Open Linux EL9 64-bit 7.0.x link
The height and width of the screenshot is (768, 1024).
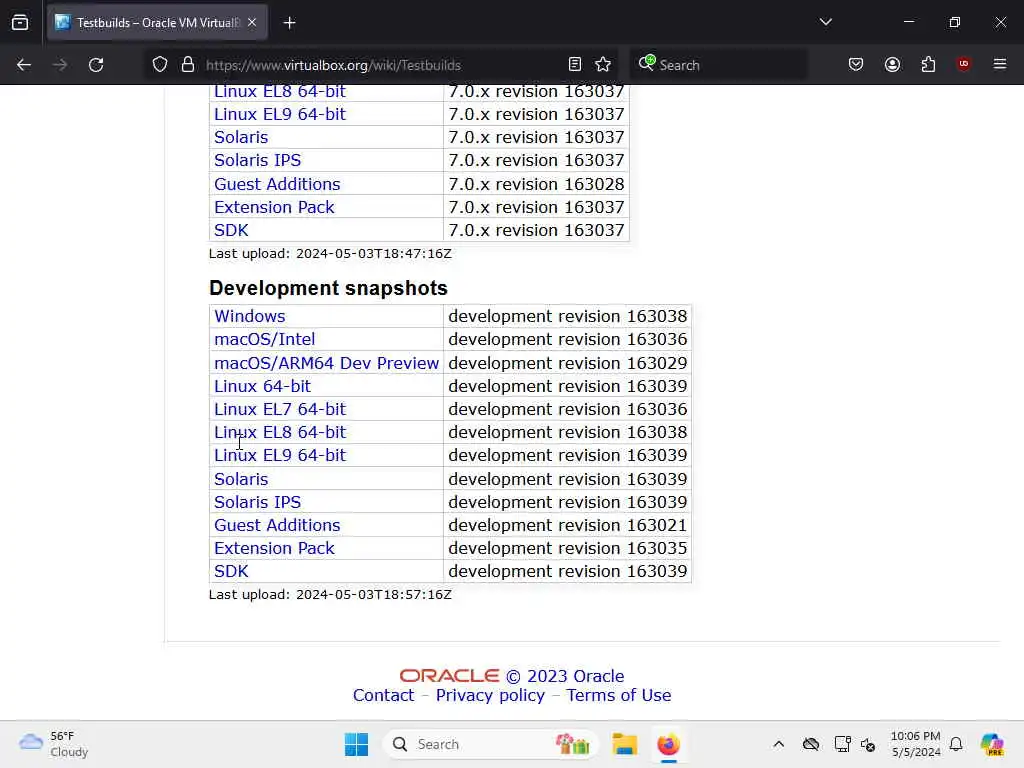tap(280, 114)
